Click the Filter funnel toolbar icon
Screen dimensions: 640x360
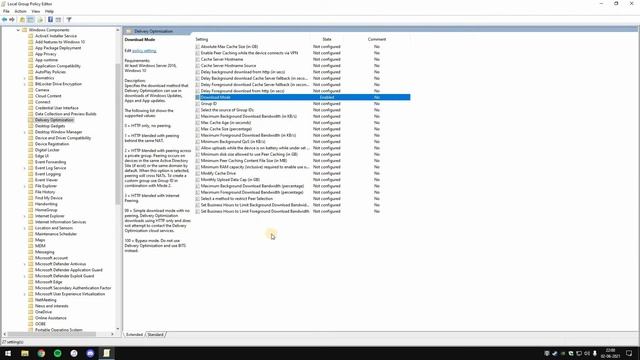click(x=69, y=20)
